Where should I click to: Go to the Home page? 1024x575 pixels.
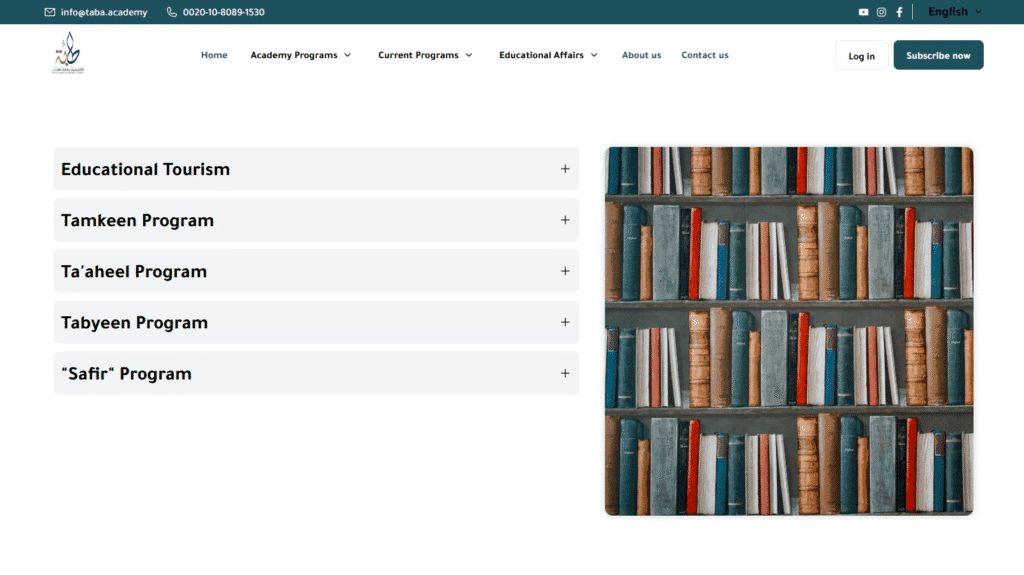[214, 55]
